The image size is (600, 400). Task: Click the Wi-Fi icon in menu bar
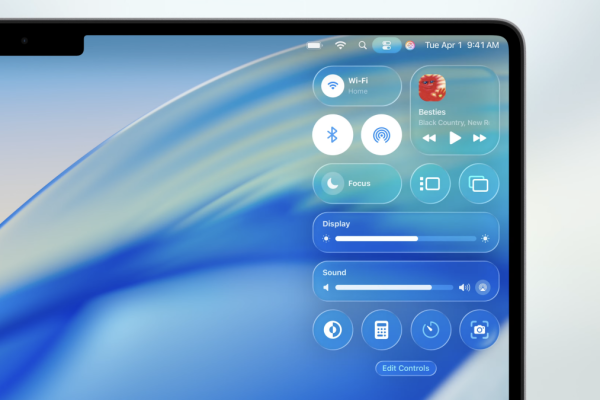(x=340, y=45)
